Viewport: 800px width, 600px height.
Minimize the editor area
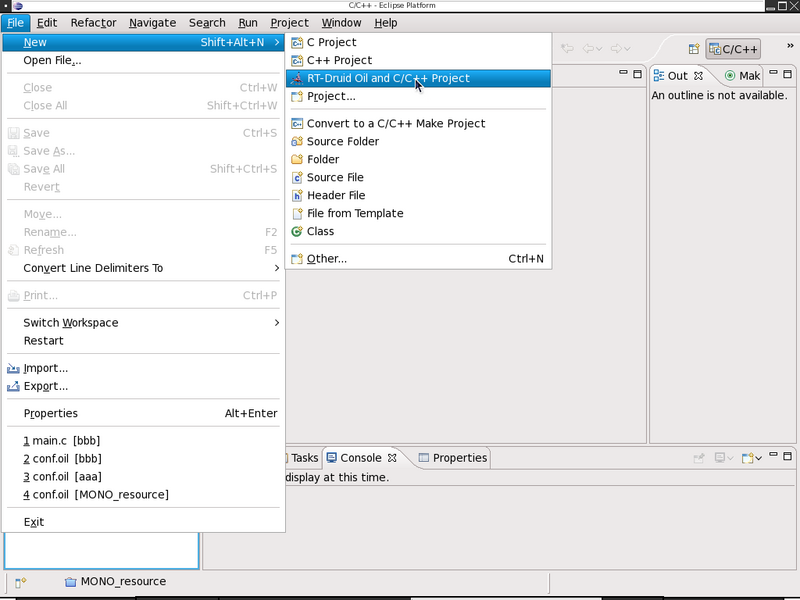click(623, 73)
